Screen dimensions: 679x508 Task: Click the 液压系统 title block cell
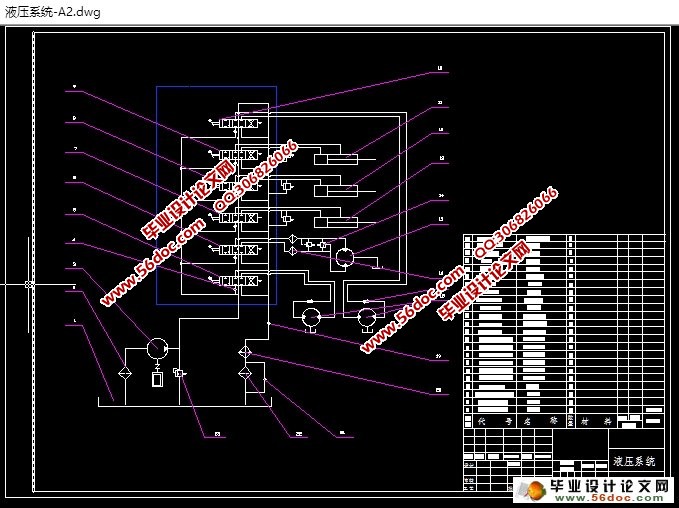pos(635,461)
